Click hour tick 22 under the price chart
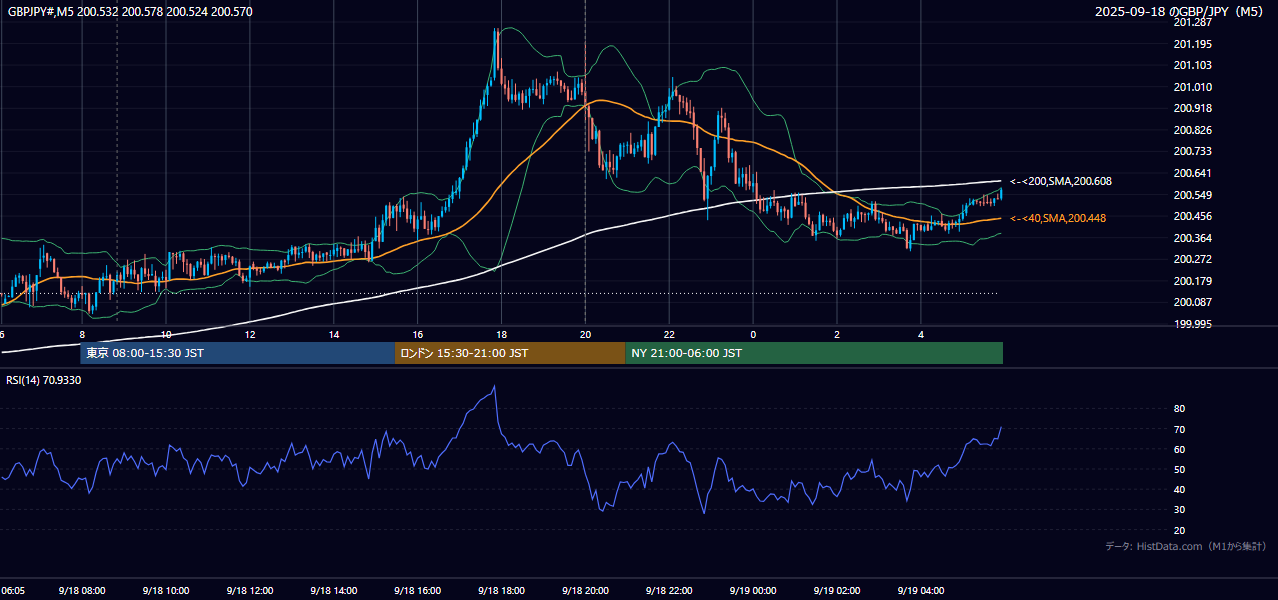Image resolution: width=1278 pixels, height=600 pixels. (x=669, y=335)
